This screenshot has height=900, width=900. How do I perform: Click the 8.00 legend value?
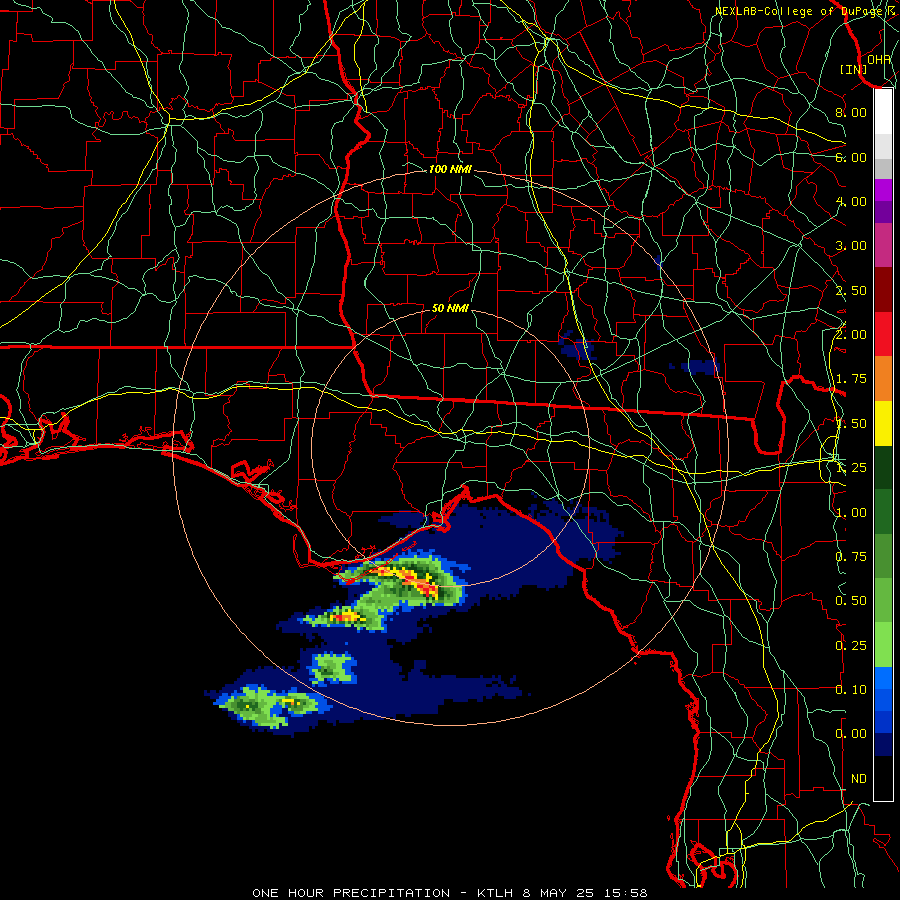click(x=851, y=112)
